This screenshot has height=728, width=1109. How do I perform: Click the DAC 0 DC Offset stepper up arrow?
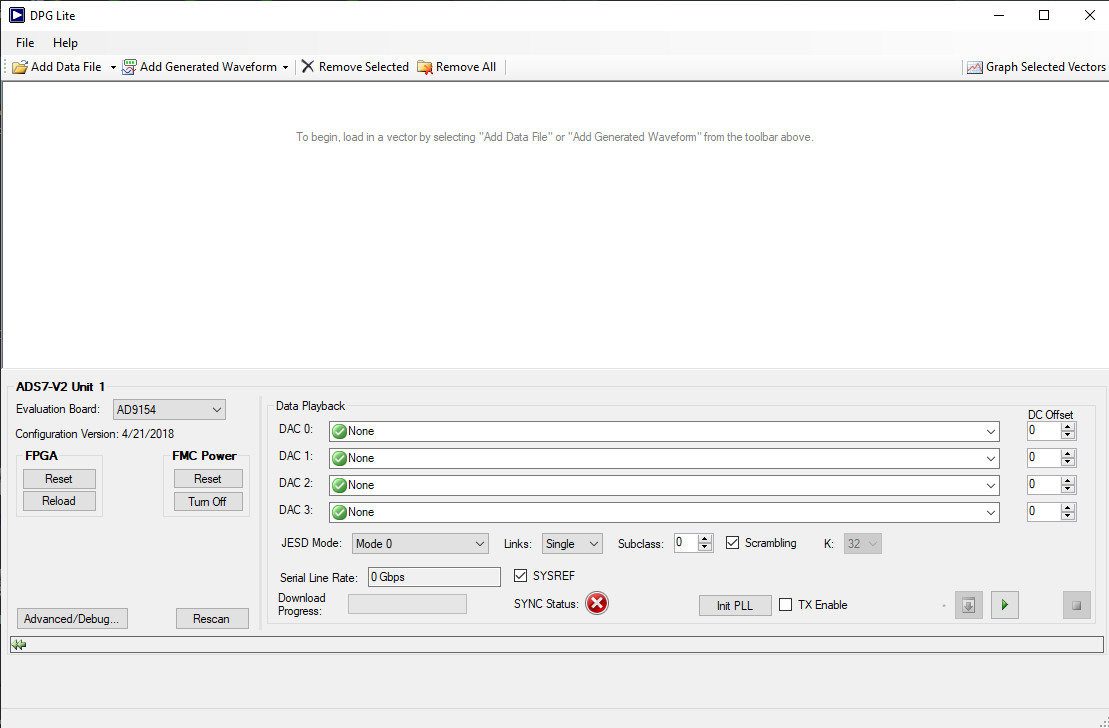[x=1067, y=427]
